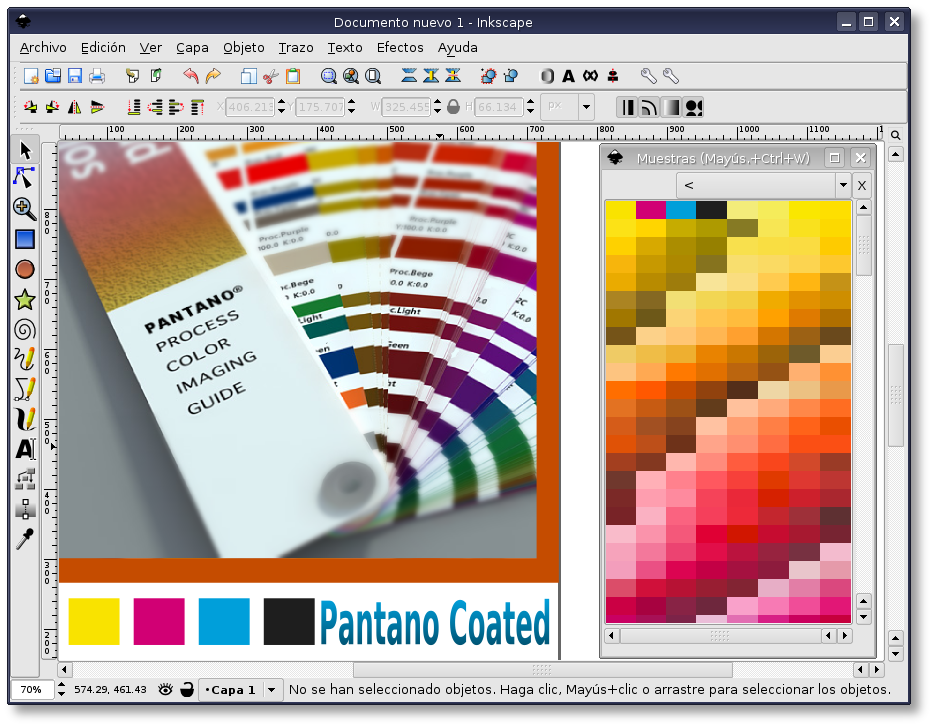Image resolution: width=934 pixels, height=728 pixels.
Task: Iconify the Muestras swatches panel
Action: point(835,158)
